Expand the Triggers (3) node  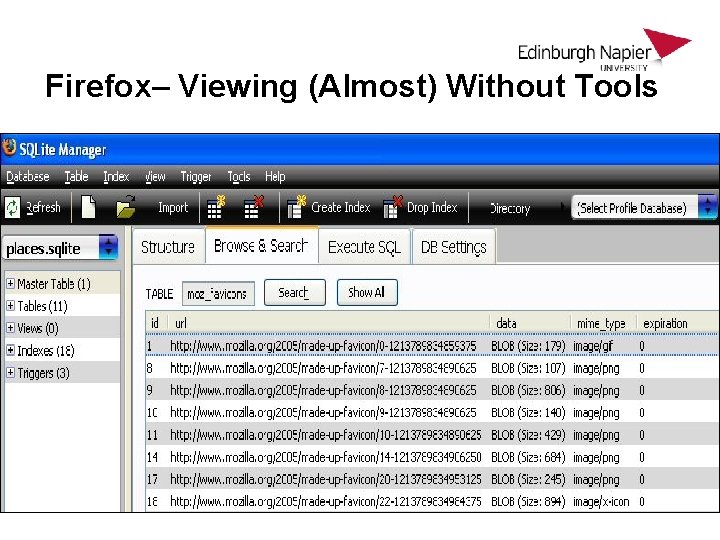click(x=10, y=372)
